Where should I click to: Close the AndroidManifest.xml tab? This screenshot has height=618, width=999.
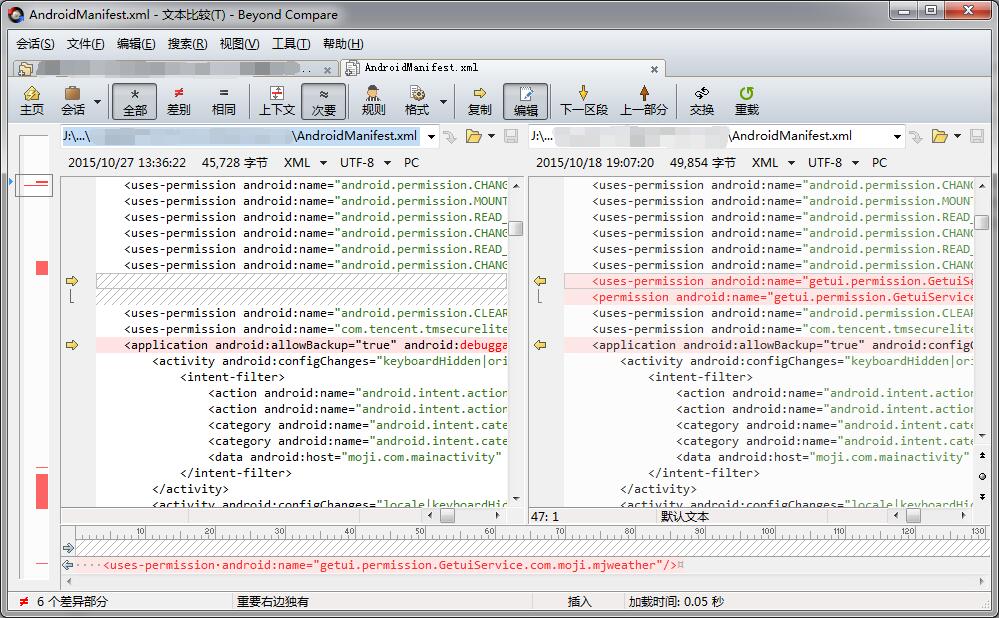pyautogui.click(x=654, y=69)
